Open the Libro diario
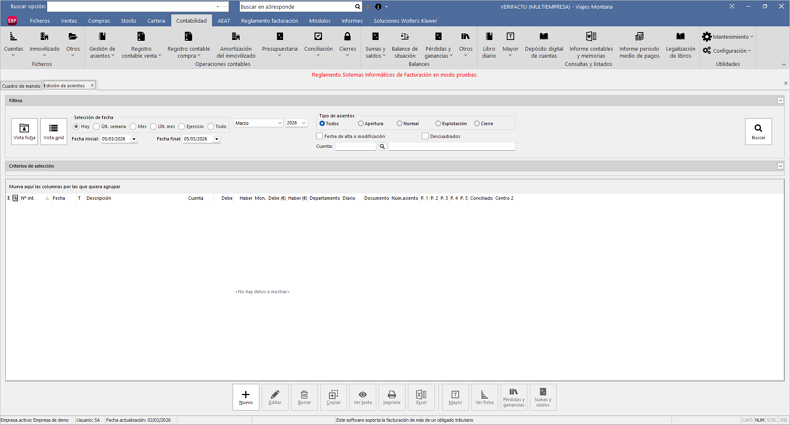This screenshot has width=790, height=425. (x=489, y=44)
